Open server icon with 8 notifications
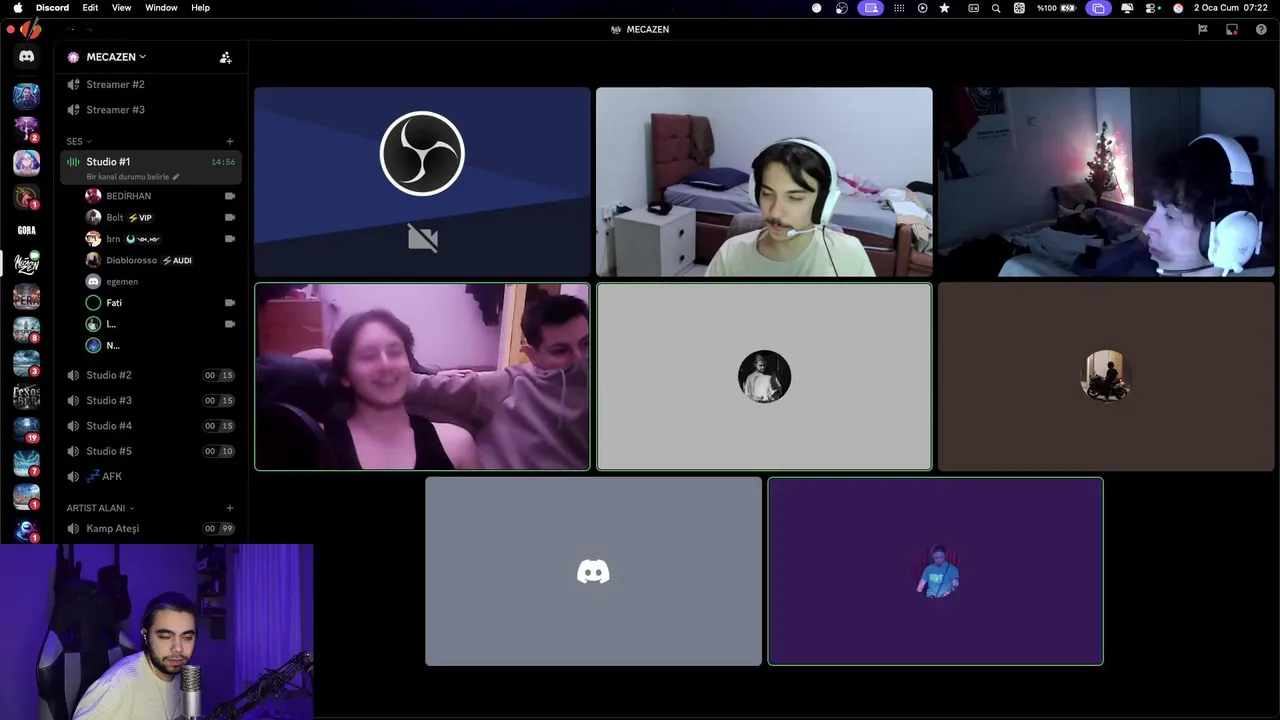This screenshot has height=720, width=1280. point(26,330)
